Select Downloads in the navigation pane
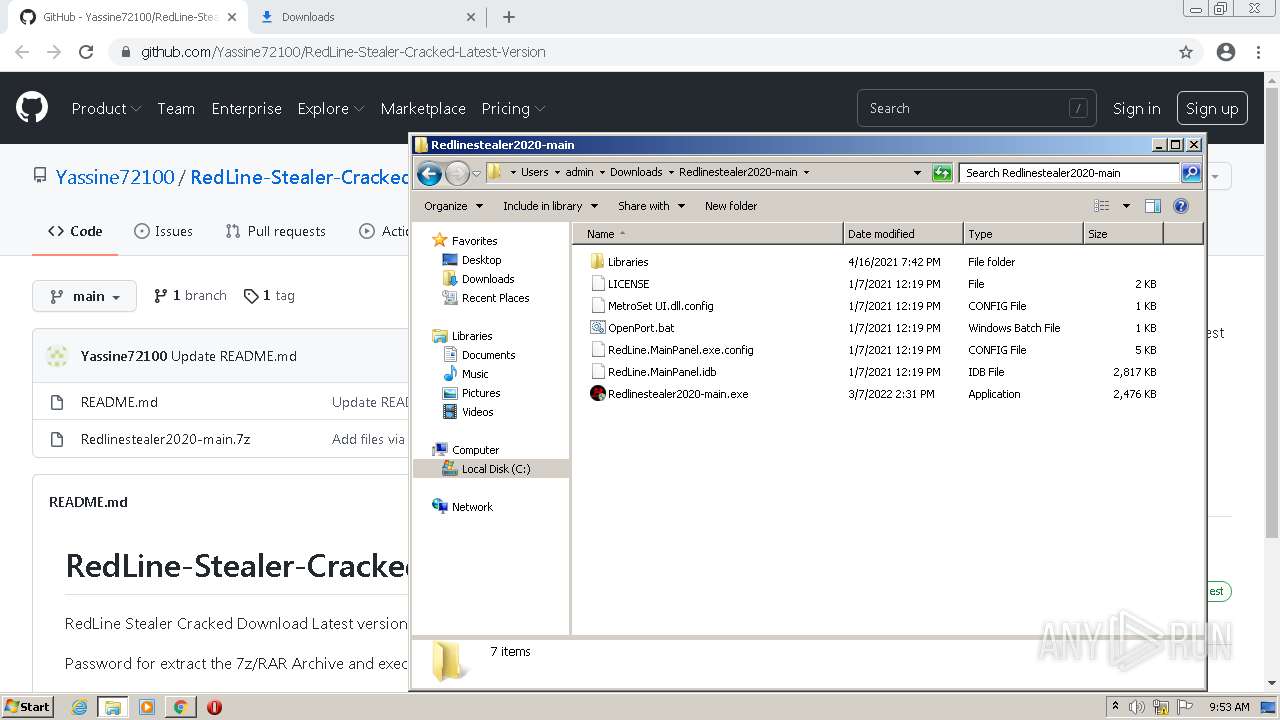Image resolution: width=1280 pixels, height=720 pixels. (487, 279)
